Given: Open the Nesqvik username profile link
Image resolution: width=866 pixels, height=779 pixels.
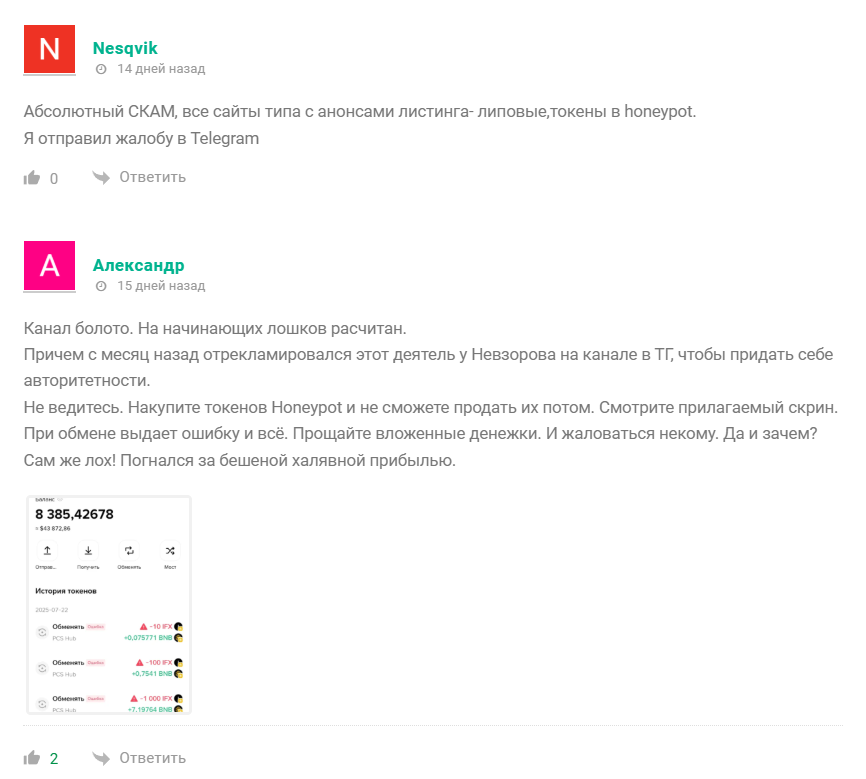Looking at the screenshot, I should [125, 48].
